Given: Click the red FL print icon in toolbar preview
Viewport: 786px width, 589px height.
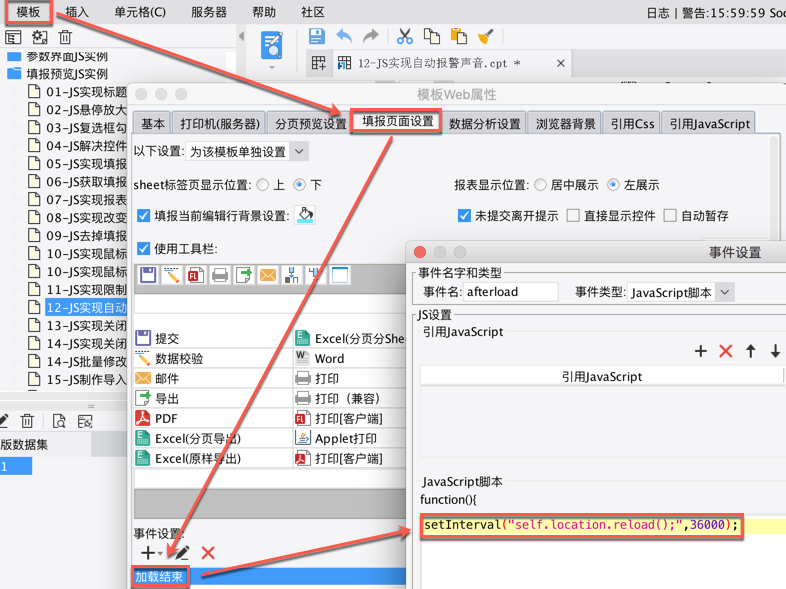Looking at the screenshot, I should pos(195,275).
